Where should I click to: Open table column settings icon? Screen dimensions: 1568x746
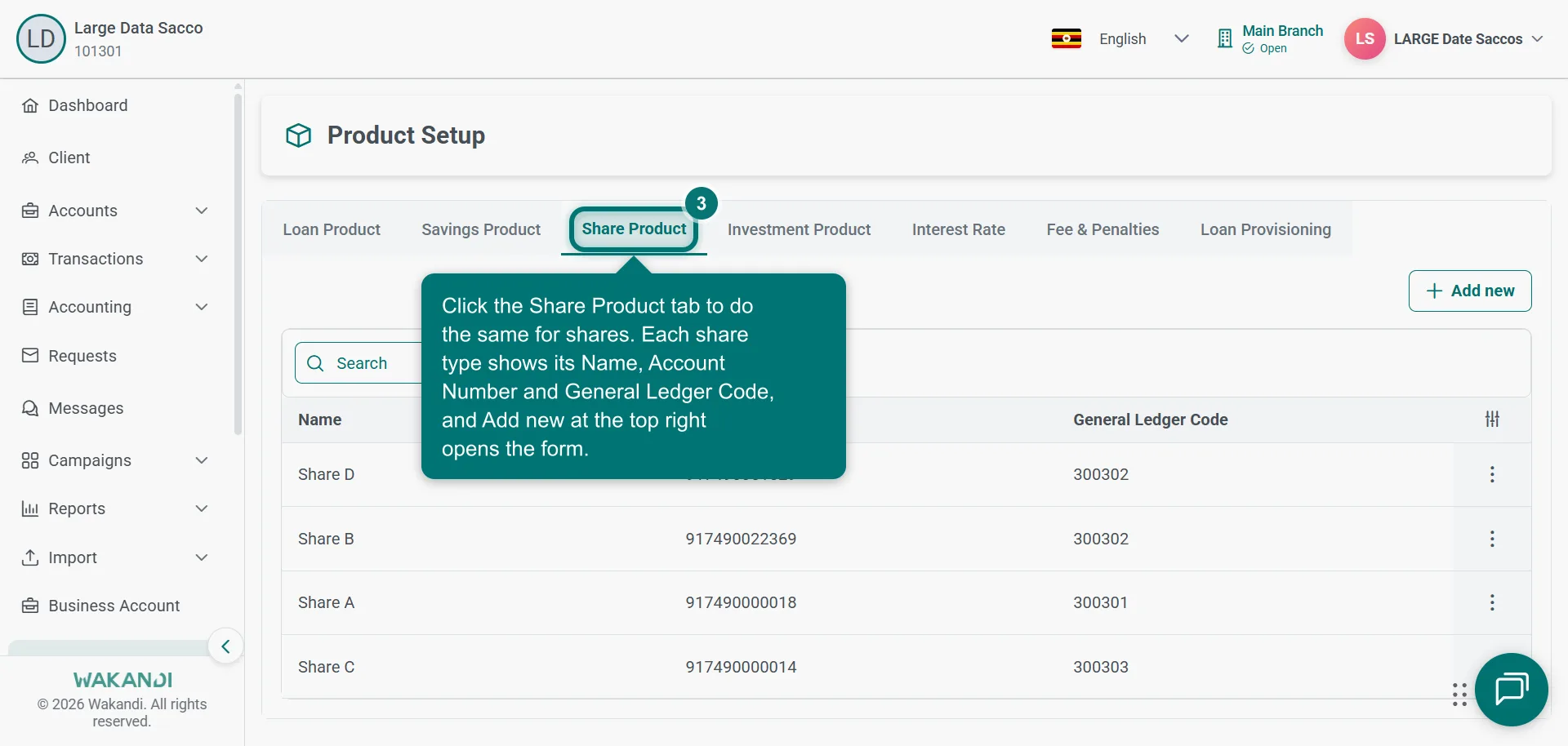[x=1492, y=419]
